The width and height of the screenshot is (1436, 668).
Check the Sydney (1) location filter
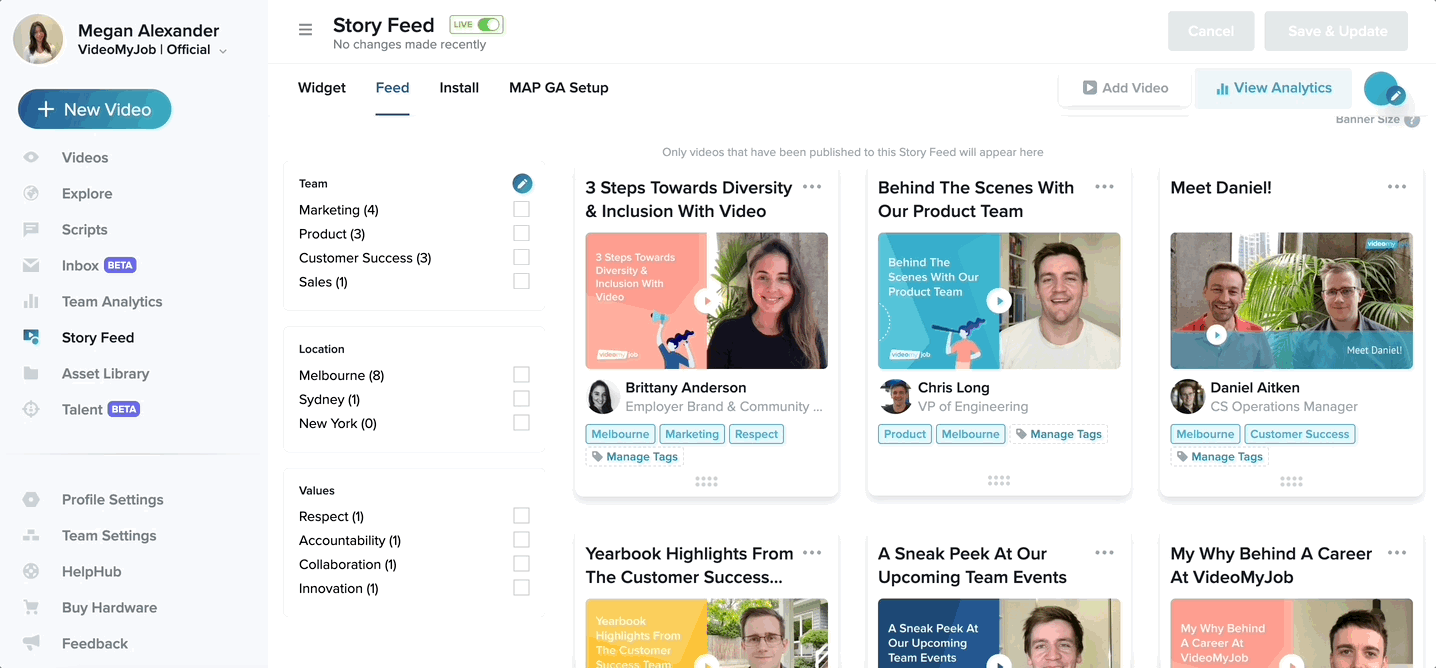[x=521, y=398]
